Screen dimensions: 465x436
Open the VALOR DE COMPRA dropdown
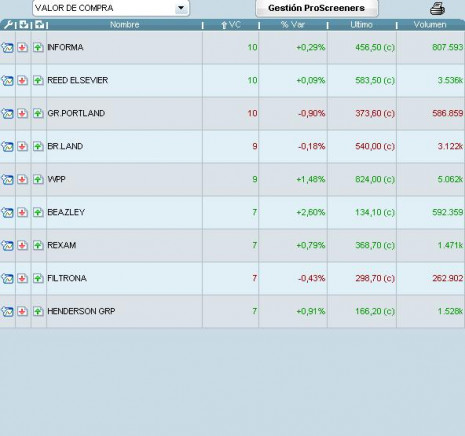111,8
